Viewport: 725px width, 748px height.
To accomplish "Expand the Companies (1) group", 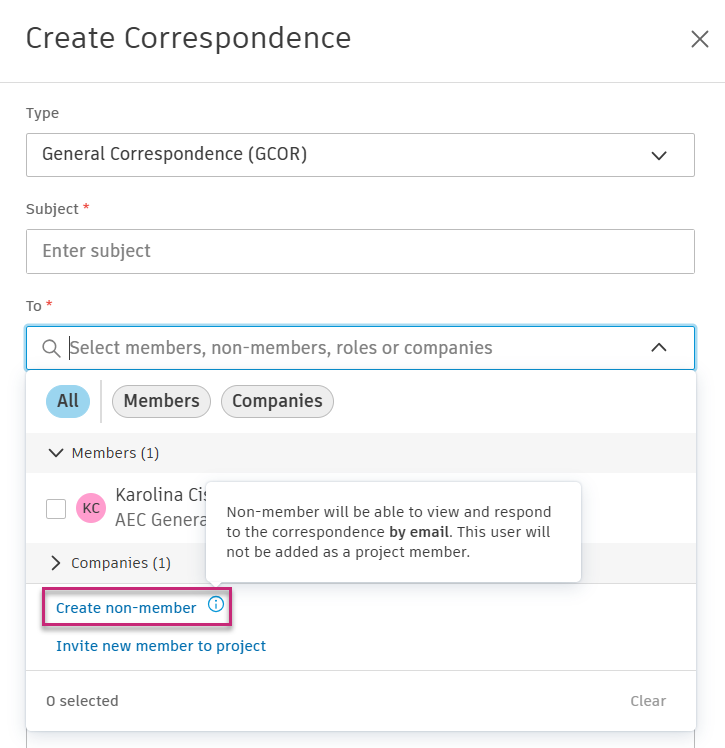I will tap(55, 563).
